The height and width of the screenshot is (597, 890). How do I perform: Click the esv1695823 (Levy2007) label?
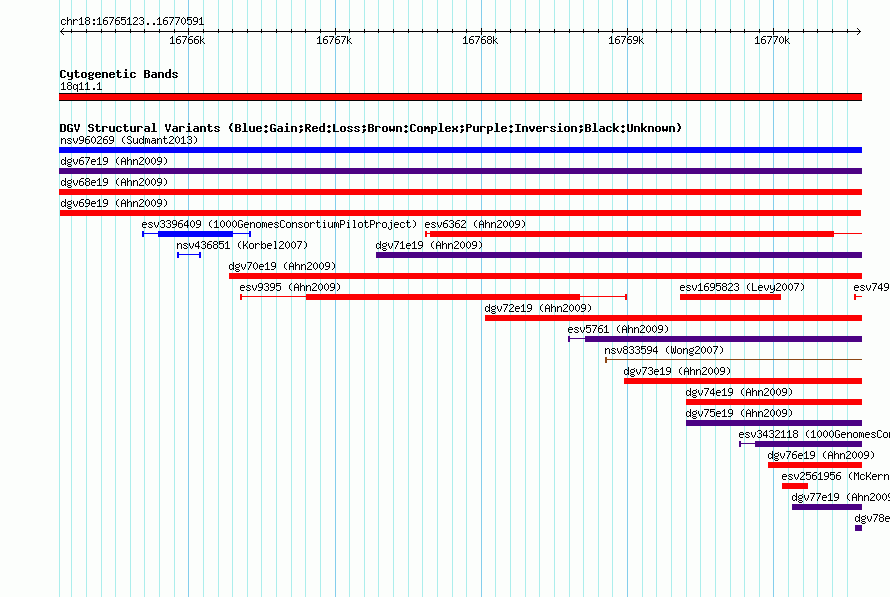coord(742,287)
